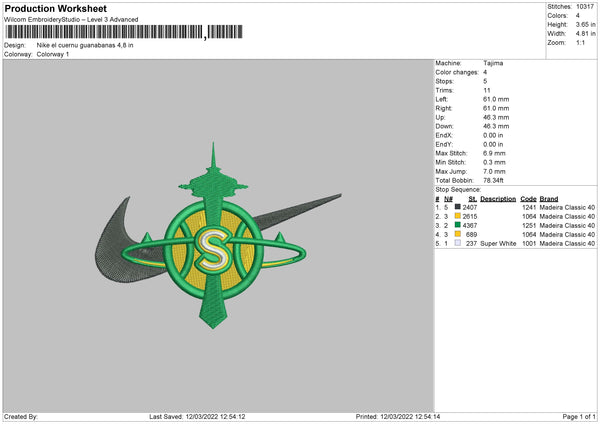Select the Total Bobbin value '78.34ft'
This screenshot has width=600, height=424.
tap(494, 180)
